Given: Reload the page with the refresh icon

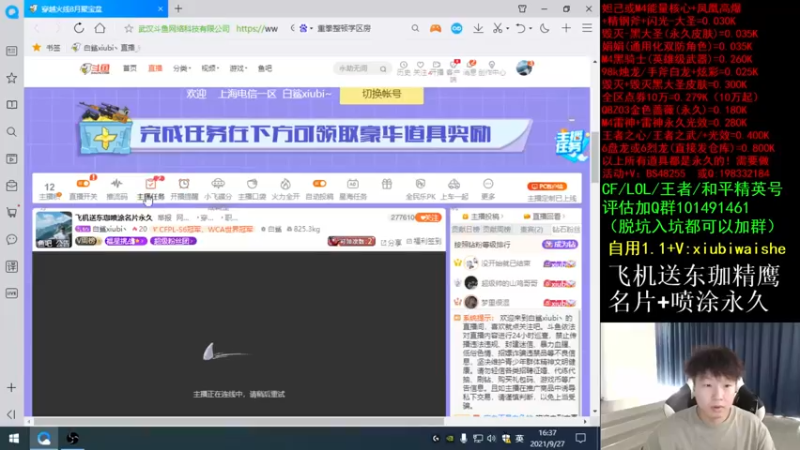Looking at the screenshot, I should [x=79, y=28].
